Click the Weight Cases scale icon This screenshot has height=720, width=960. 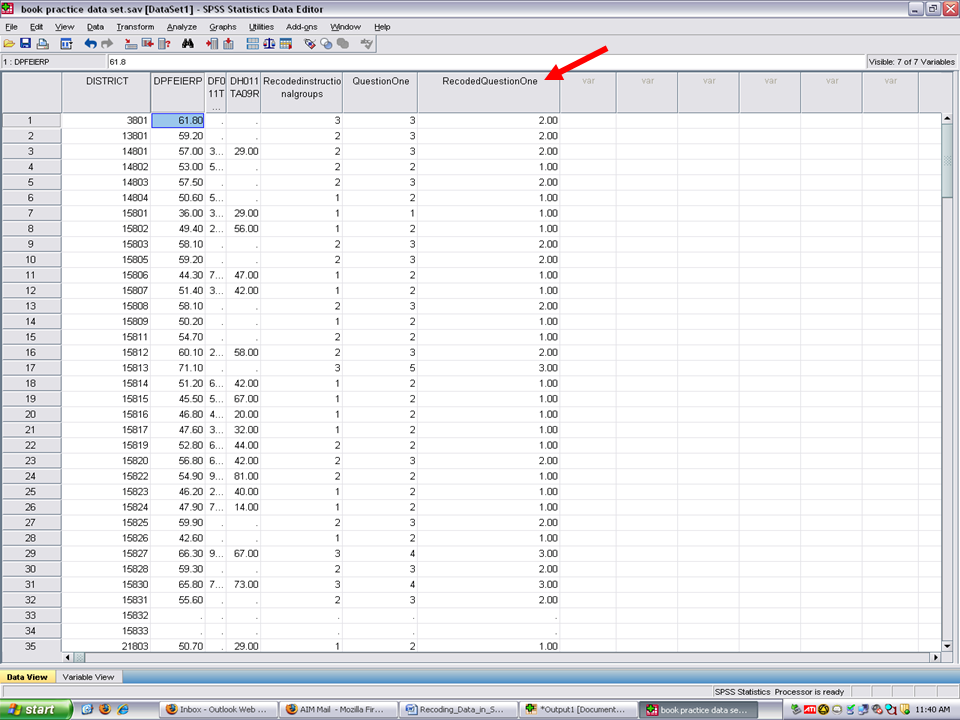point(269,44)
